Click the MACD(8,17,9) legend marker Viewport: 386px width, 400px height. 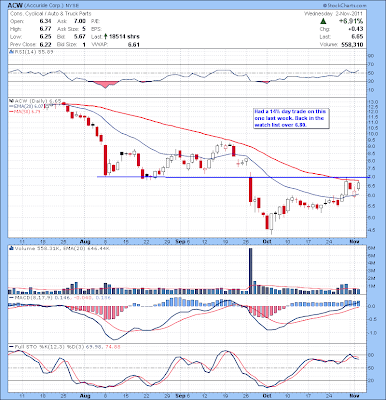(12, 297)
